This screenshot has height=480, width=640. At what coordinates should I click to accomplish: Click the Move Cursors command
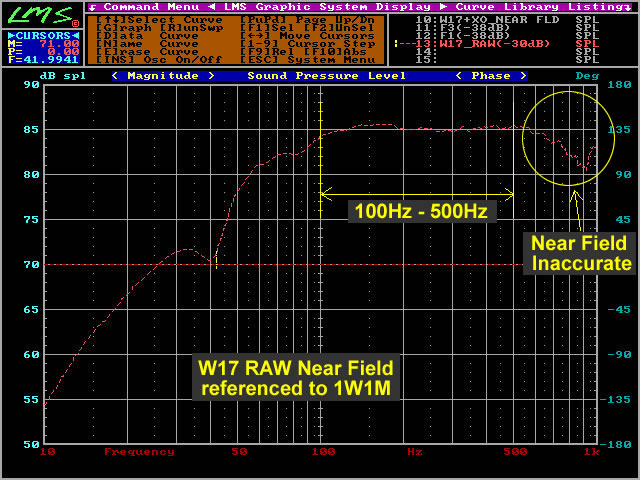[307, 36]
